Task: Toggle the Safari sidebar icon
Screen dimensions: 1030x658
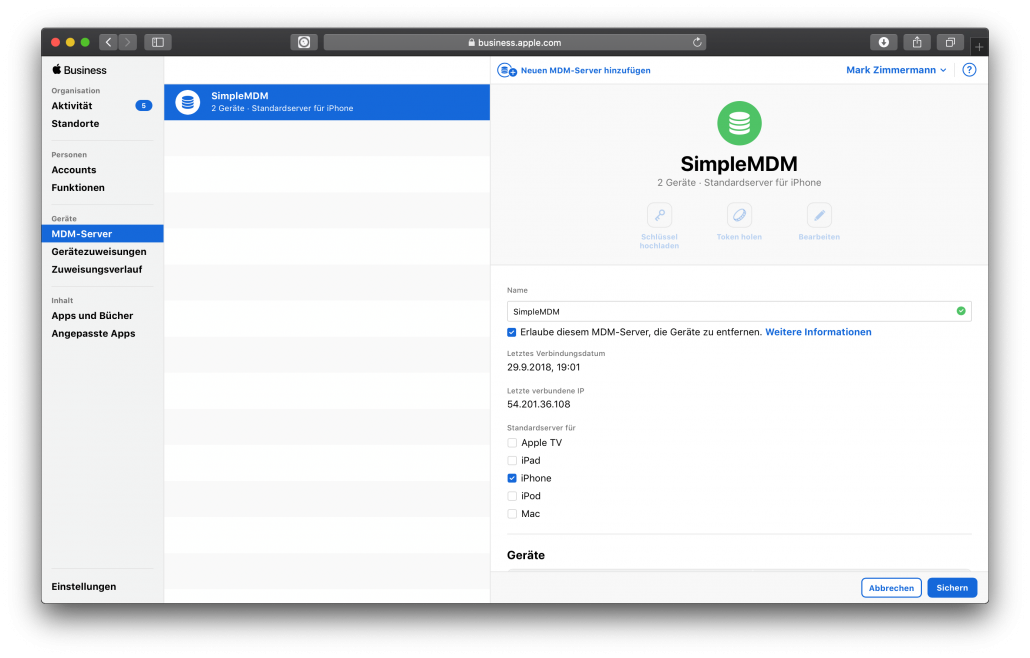Action: [158, 42]
